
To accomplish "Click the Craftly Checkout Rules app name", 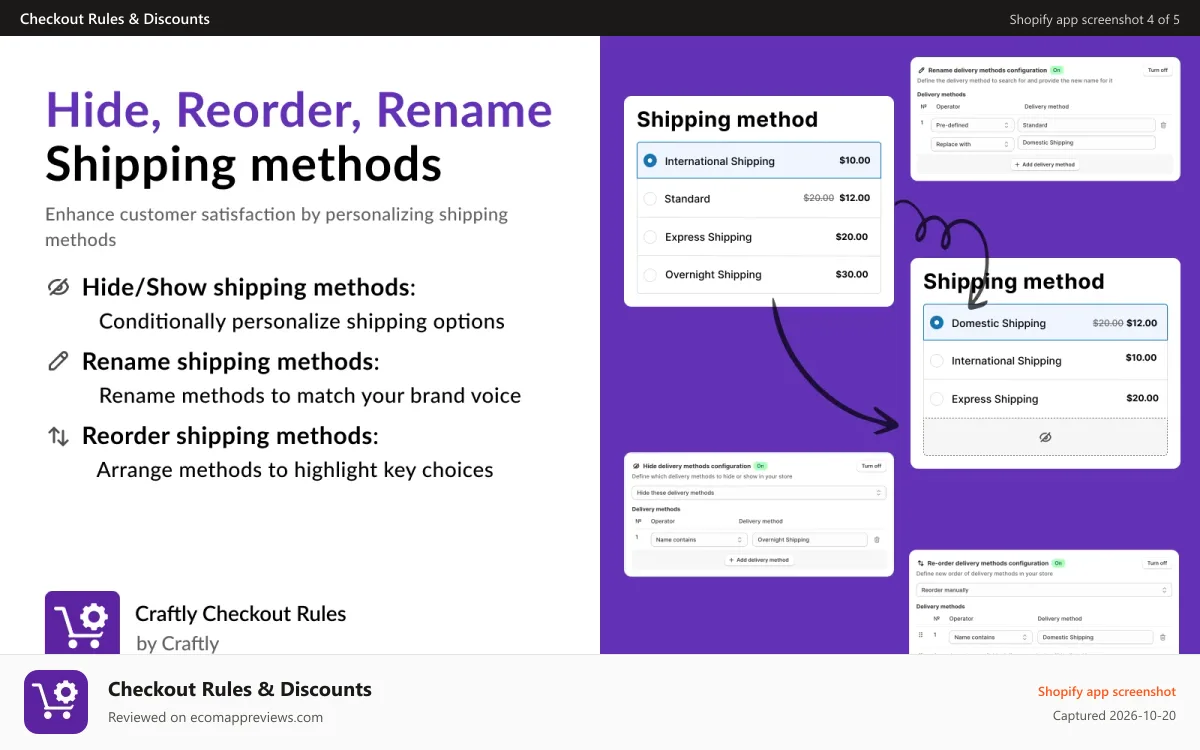I will tap(241, 613).
